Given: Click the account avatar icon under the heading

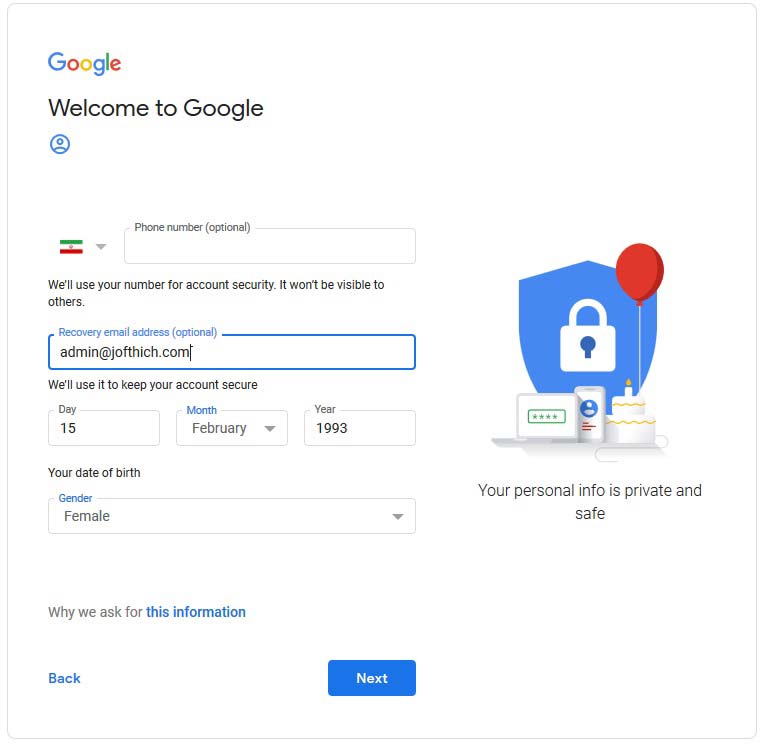Looking at the screenshot, I should (x=60, y=144).
